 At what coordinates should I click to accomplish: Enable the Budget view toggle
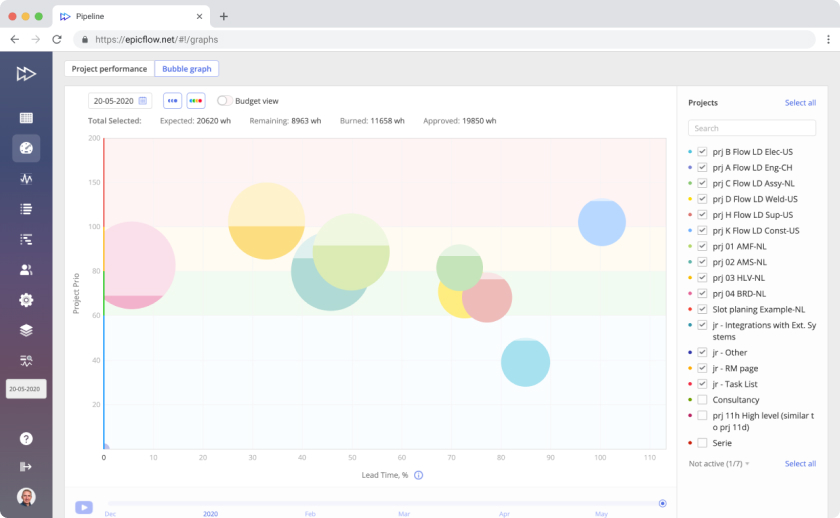(224, 101)
